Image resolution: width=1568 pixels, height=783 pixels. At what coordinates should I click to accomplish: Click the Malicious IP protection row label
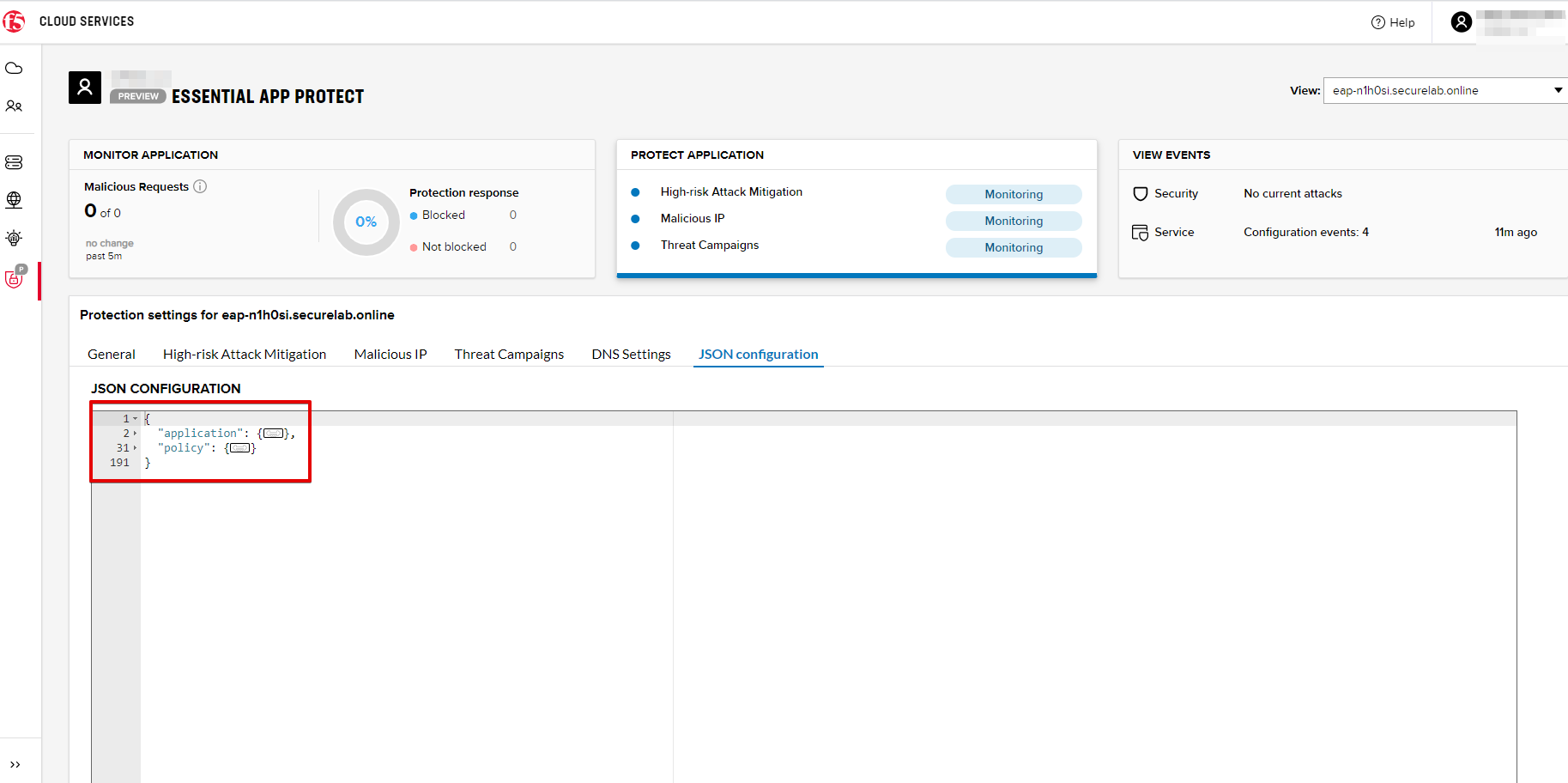[x=693, y=219]
